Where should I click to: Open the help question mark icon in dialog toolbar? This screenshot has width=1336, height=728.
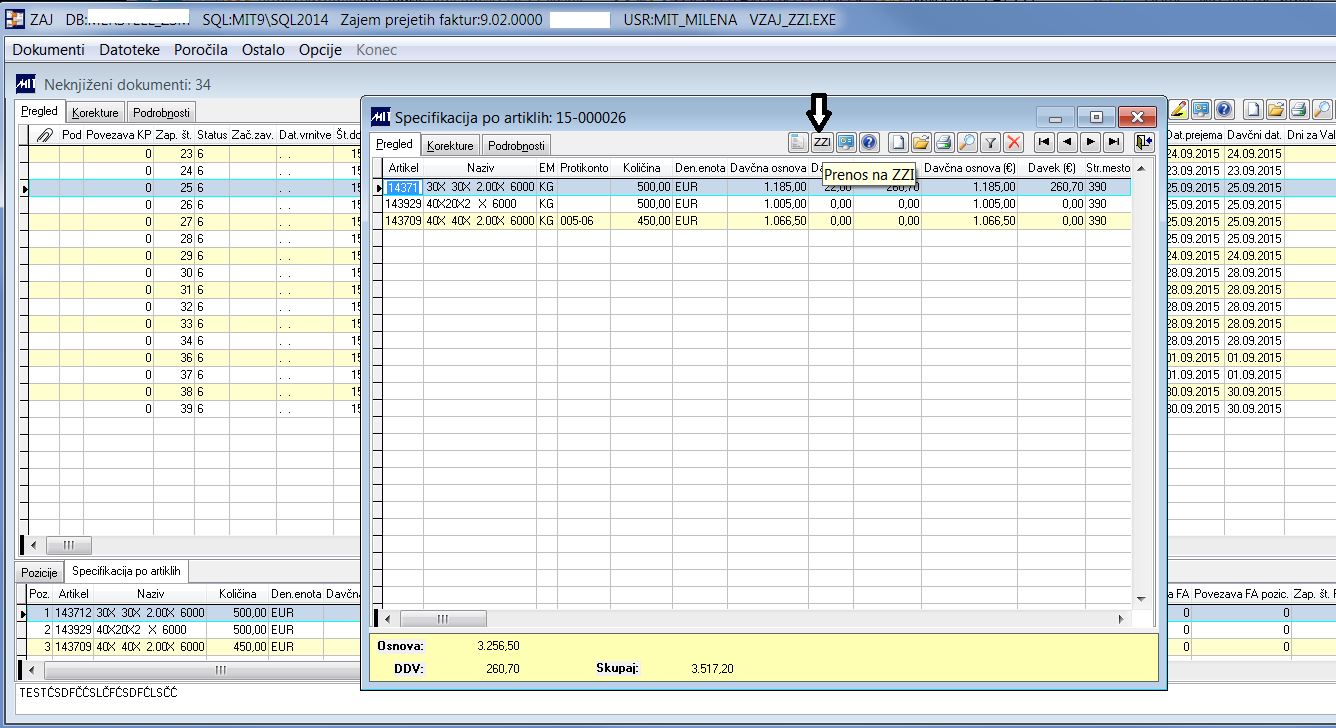[x=869, y=143]
